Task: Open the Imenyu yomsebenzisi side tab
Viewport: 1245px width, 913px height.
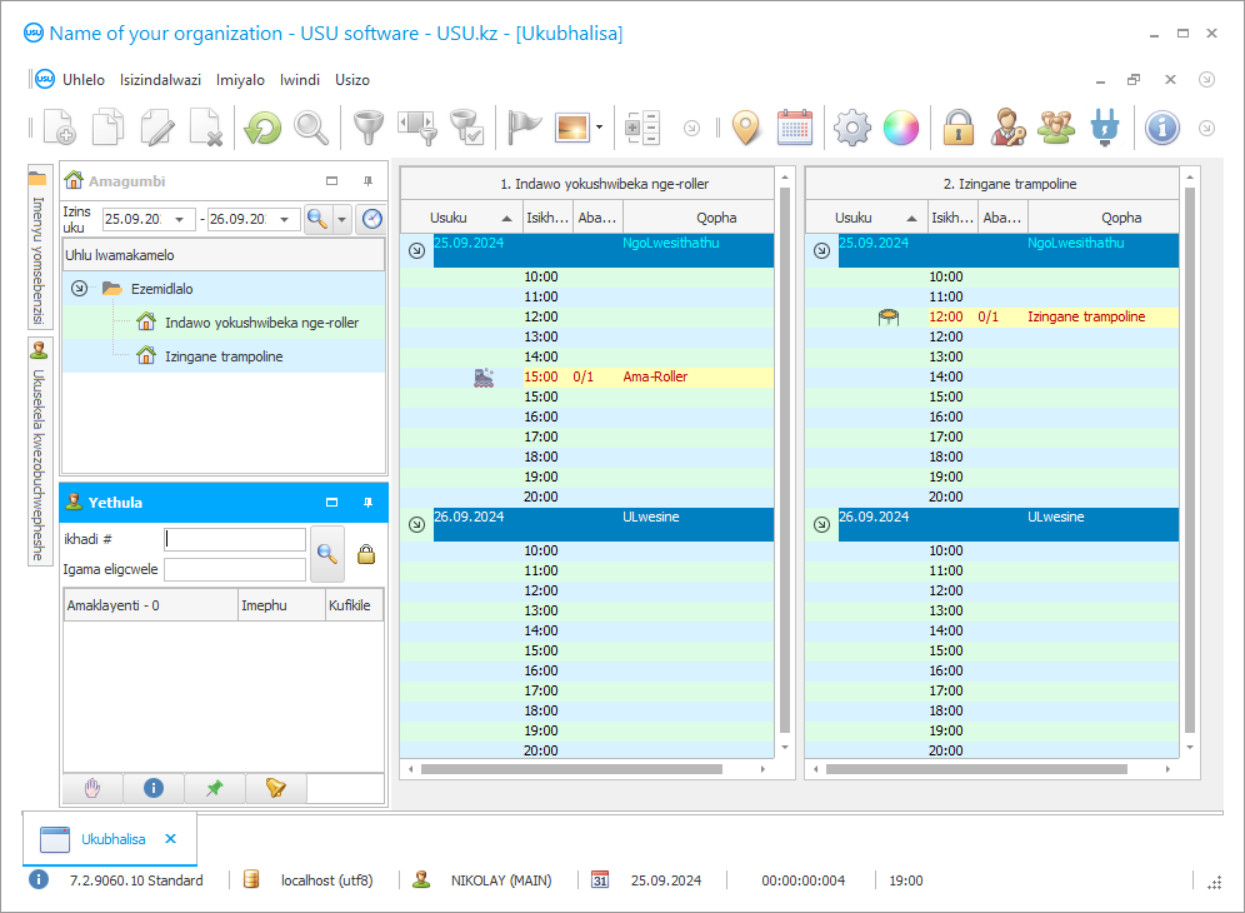Action: click(x=39, y=248)
